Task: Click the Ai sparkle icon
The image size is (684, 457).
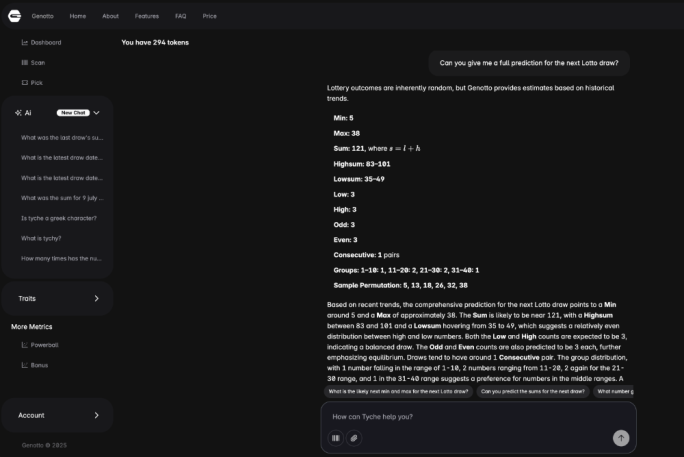Action: coord(18,113)
